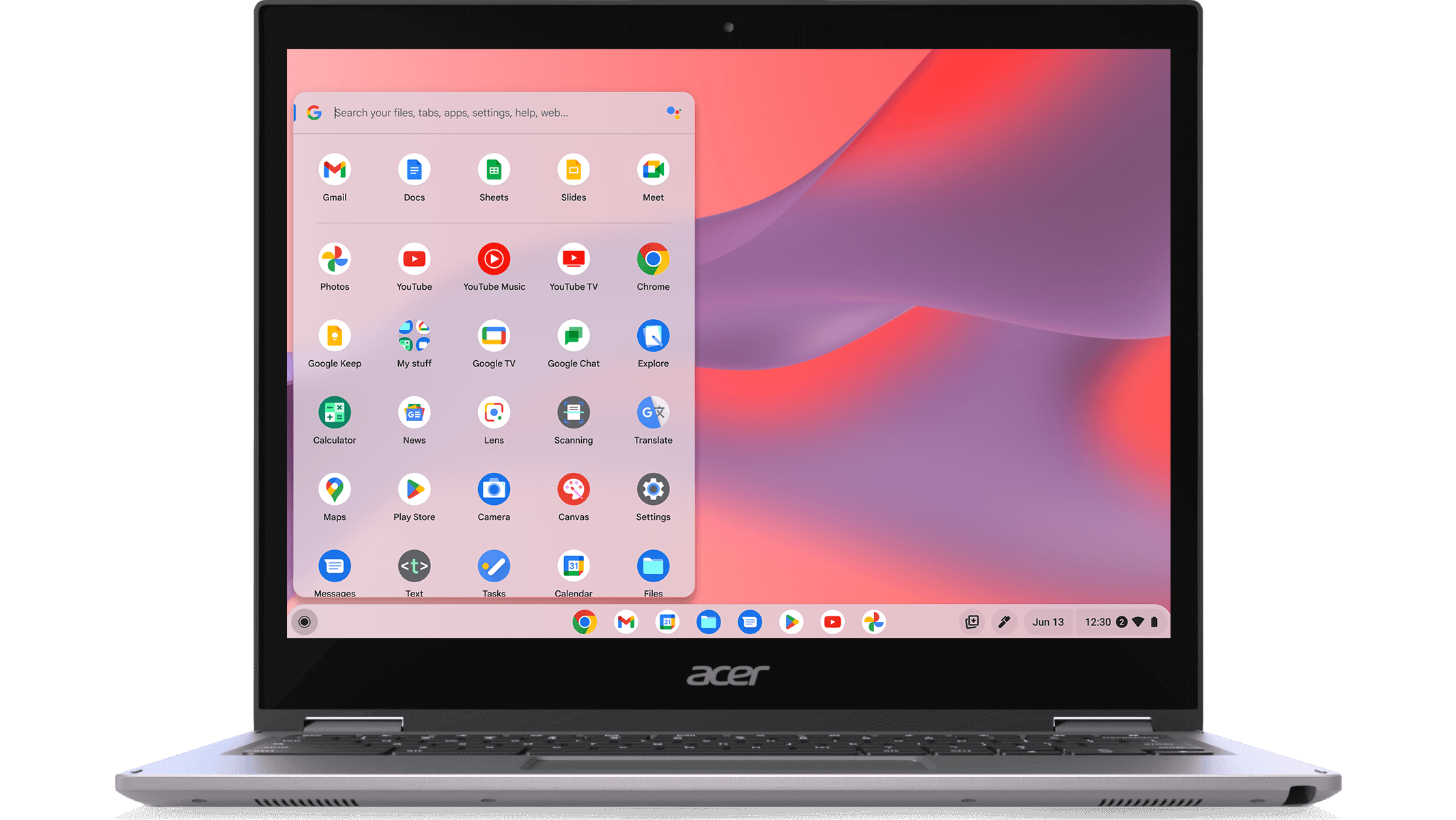This screenshot has width=1456, height=820.
Task: Open Chrome from the shelf
Action: (x=585, y=622)
